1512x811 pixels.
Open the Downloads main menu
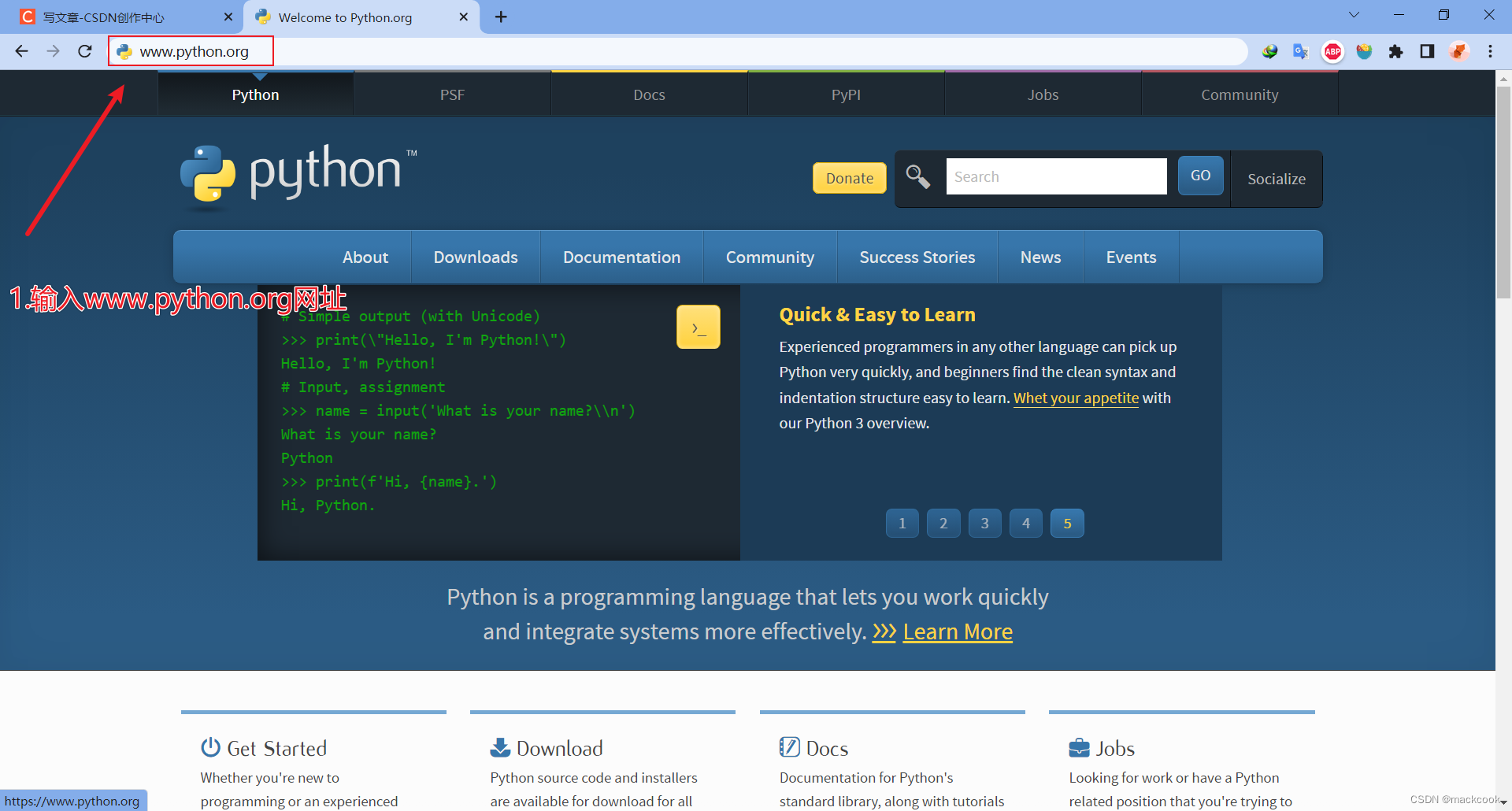pos(476,257)
